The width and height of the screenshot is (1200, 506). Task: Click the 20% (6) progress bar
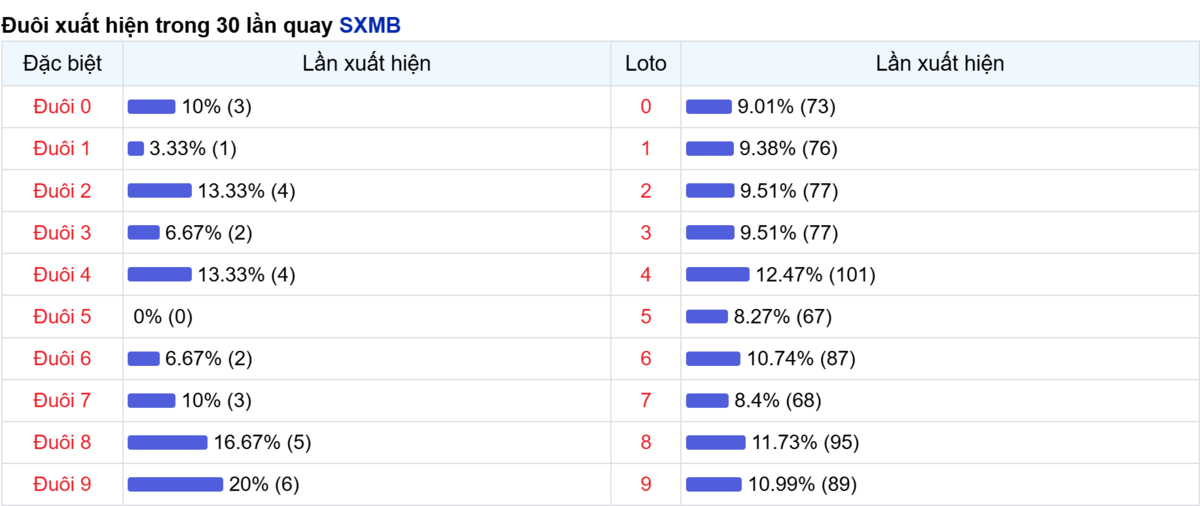[x=175, y=484]
